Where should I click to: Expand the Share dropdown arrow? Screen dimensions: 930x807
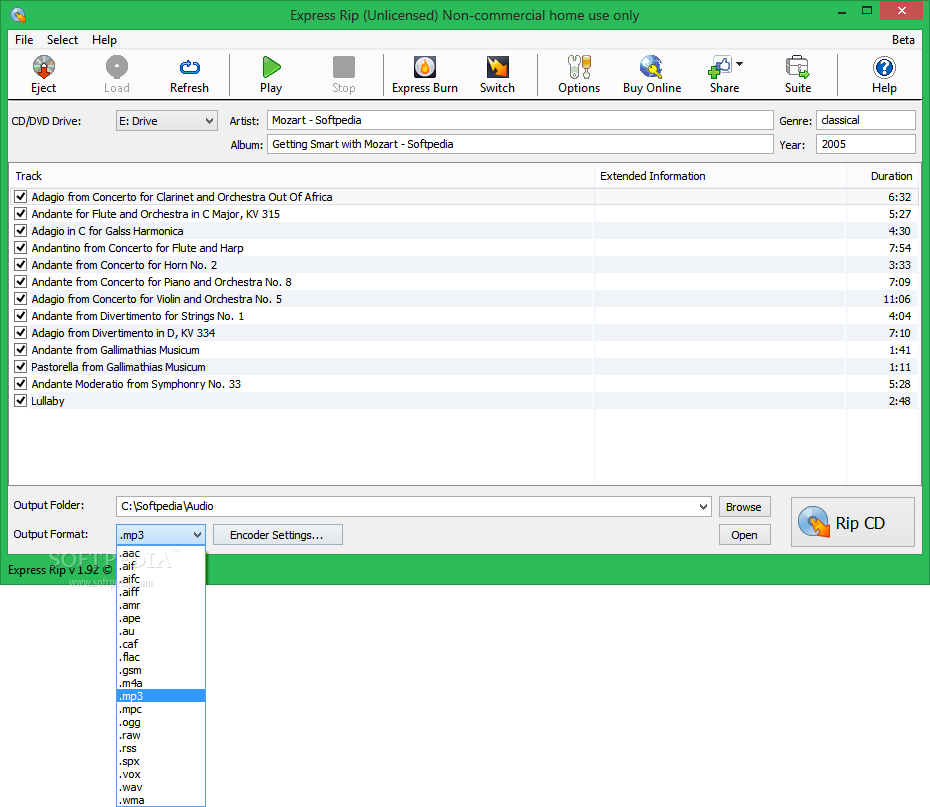pyautogui.click(x=740, y=63)
